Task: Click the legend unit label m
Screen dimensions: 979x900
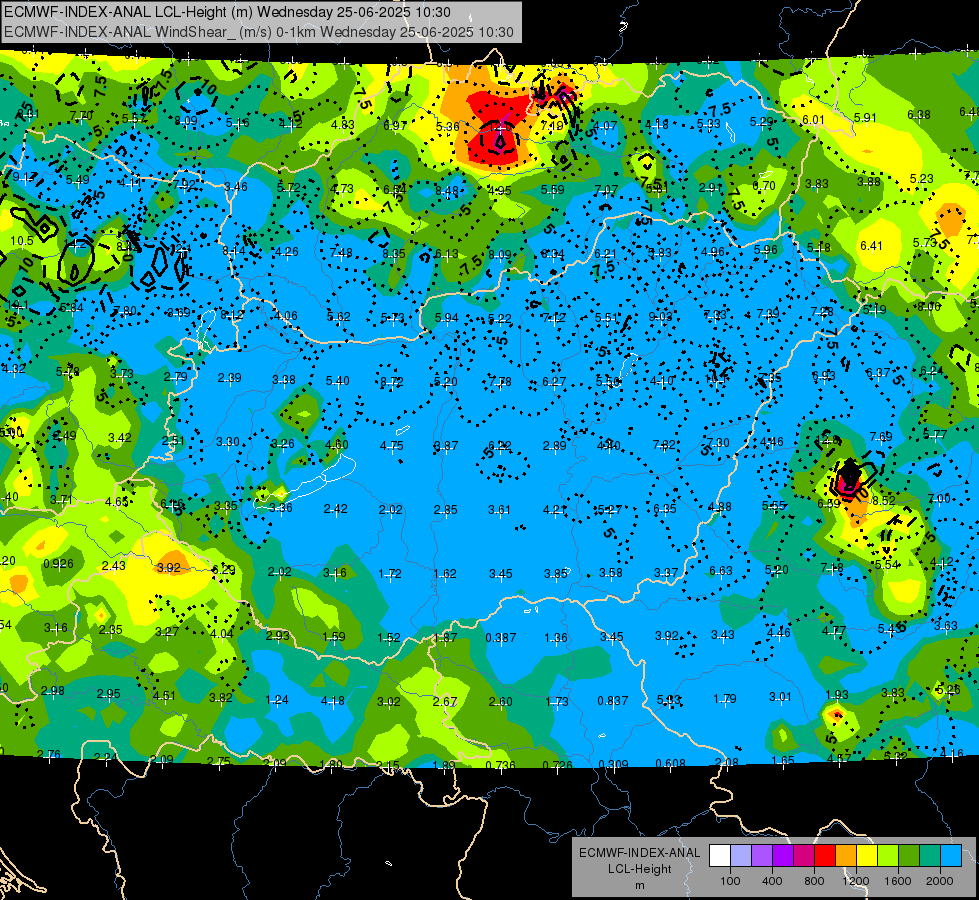Action: [x=639, y=885]
